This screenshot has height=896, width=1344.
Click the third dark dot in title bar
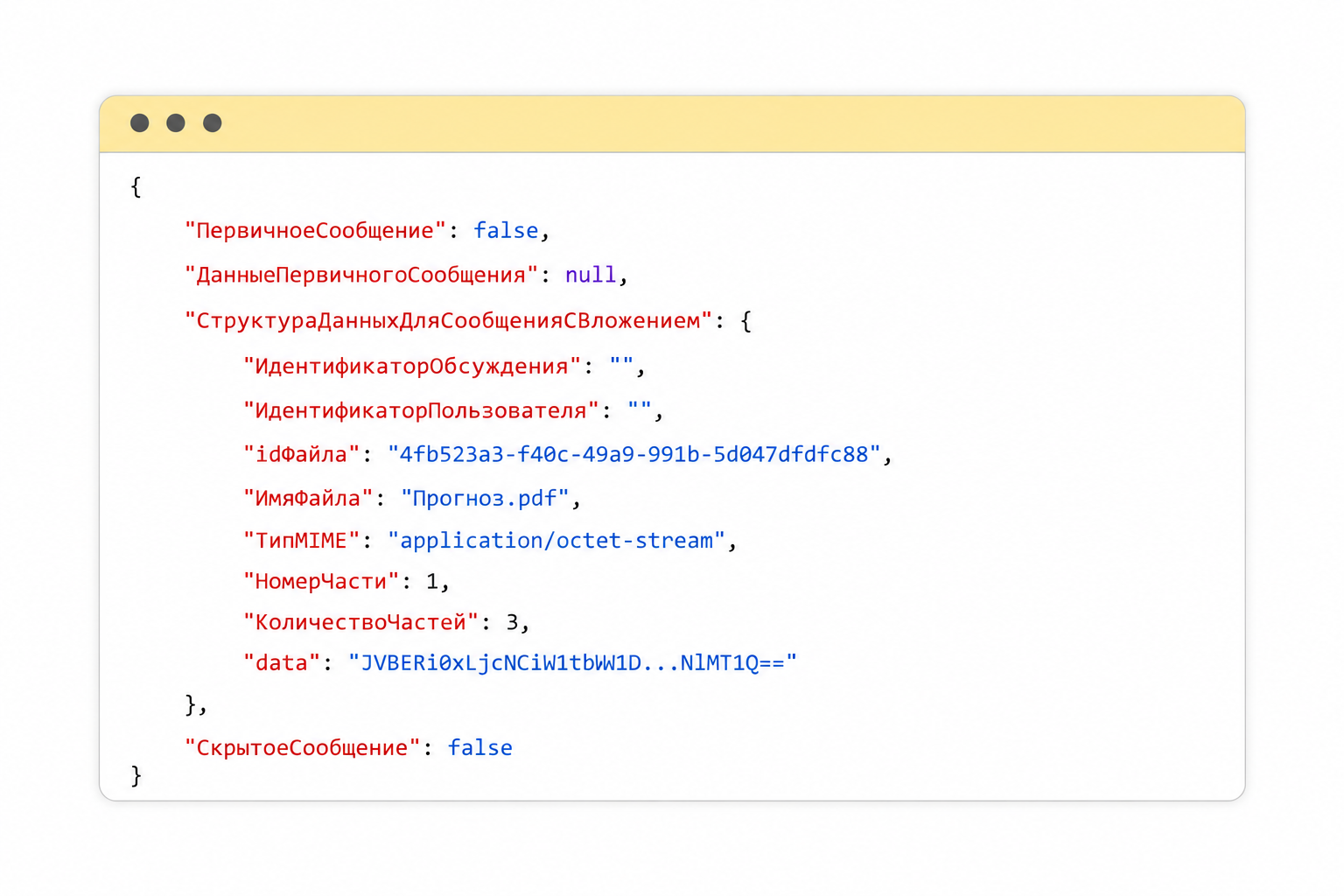(213, 122)
